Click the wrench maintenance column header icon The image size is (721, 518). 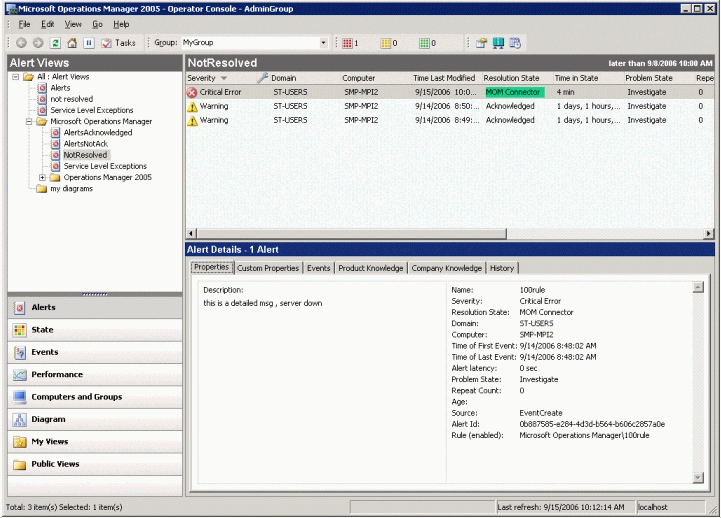pos(263,78)
